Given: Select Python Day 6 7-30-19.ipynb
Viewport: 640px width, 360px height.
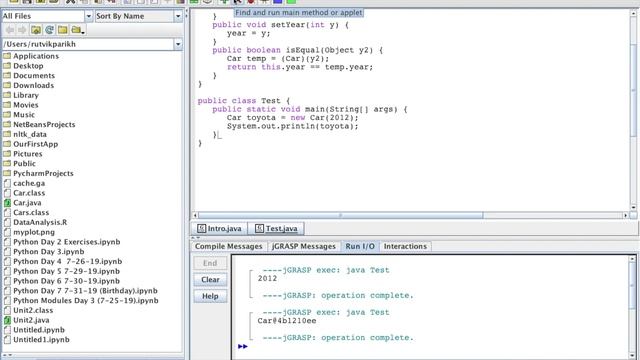Looking at the screenshot, I should point(67,281).
